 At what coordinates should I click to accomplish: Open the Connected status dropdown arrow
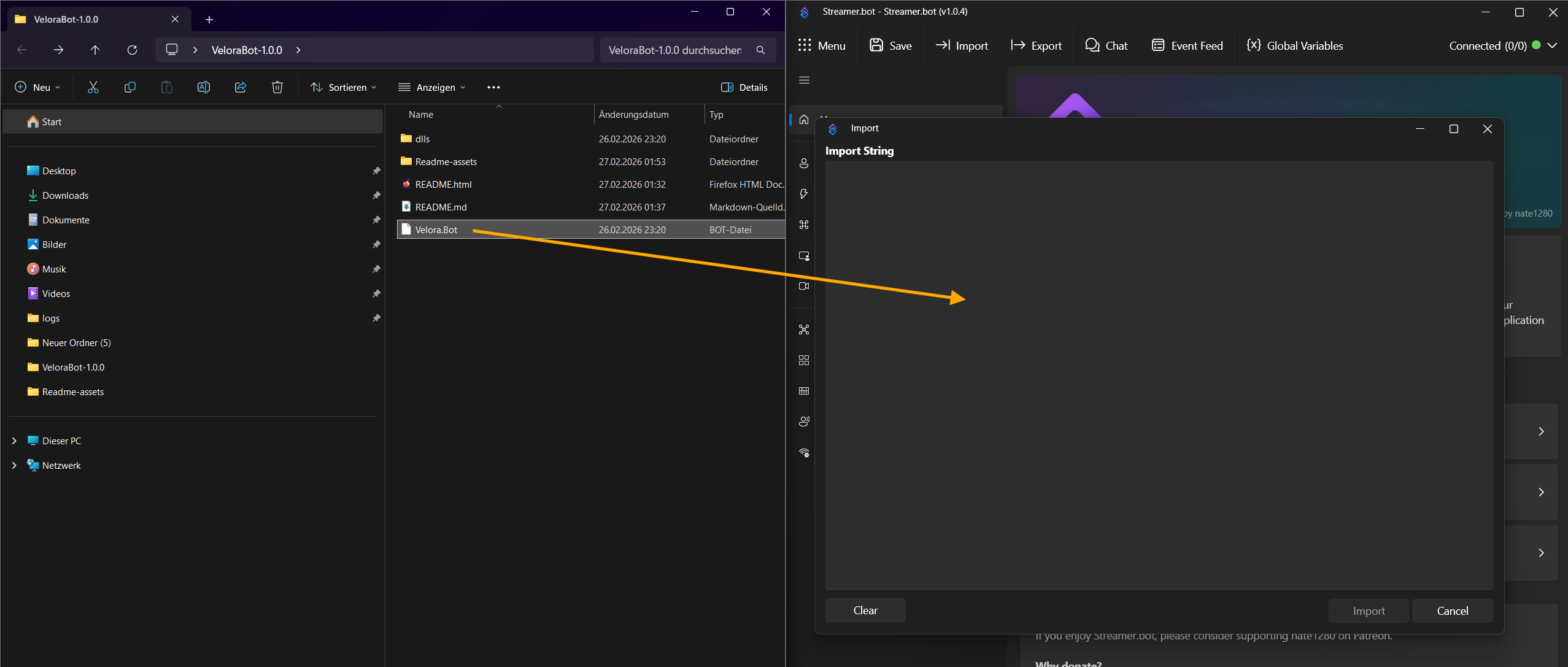pyautogui.click(x=1553, y=45)
